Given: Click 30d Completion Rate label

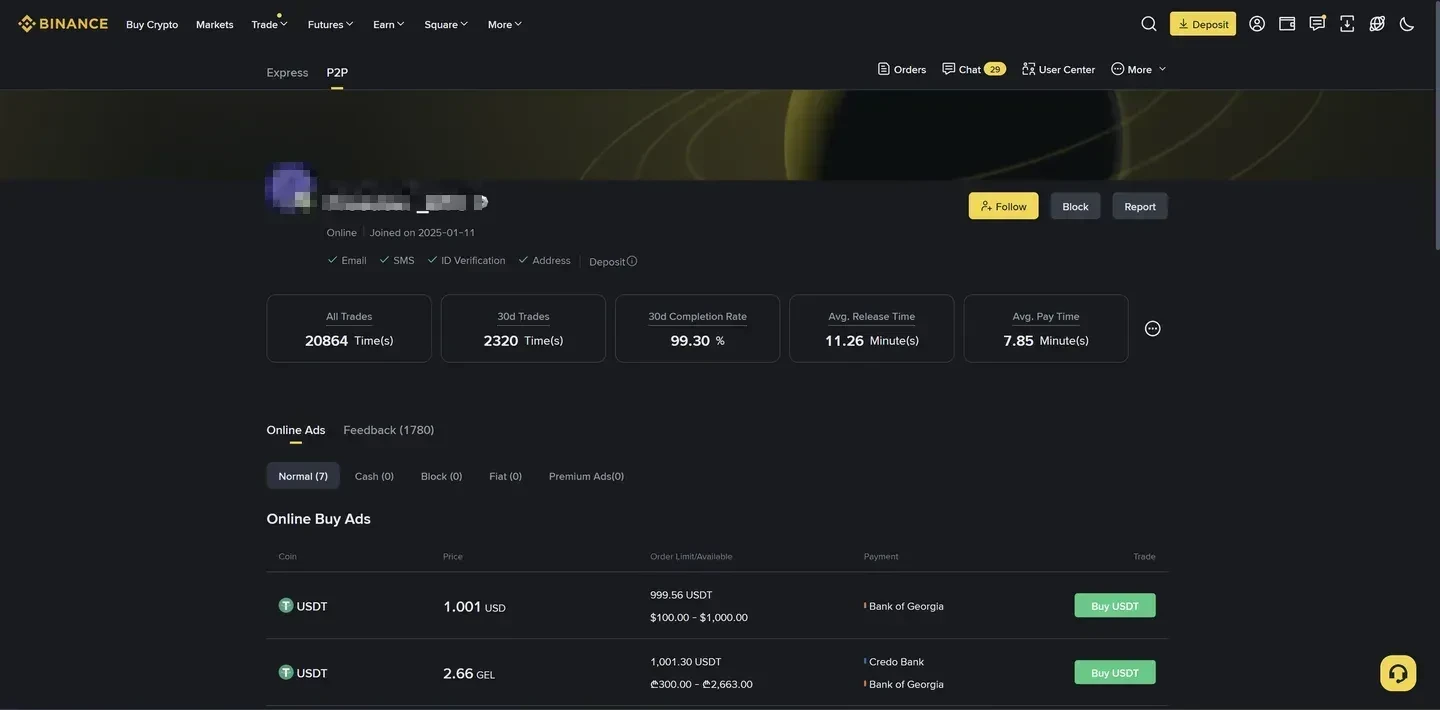Looking at the screenshot, I should (x=697, y=316).
